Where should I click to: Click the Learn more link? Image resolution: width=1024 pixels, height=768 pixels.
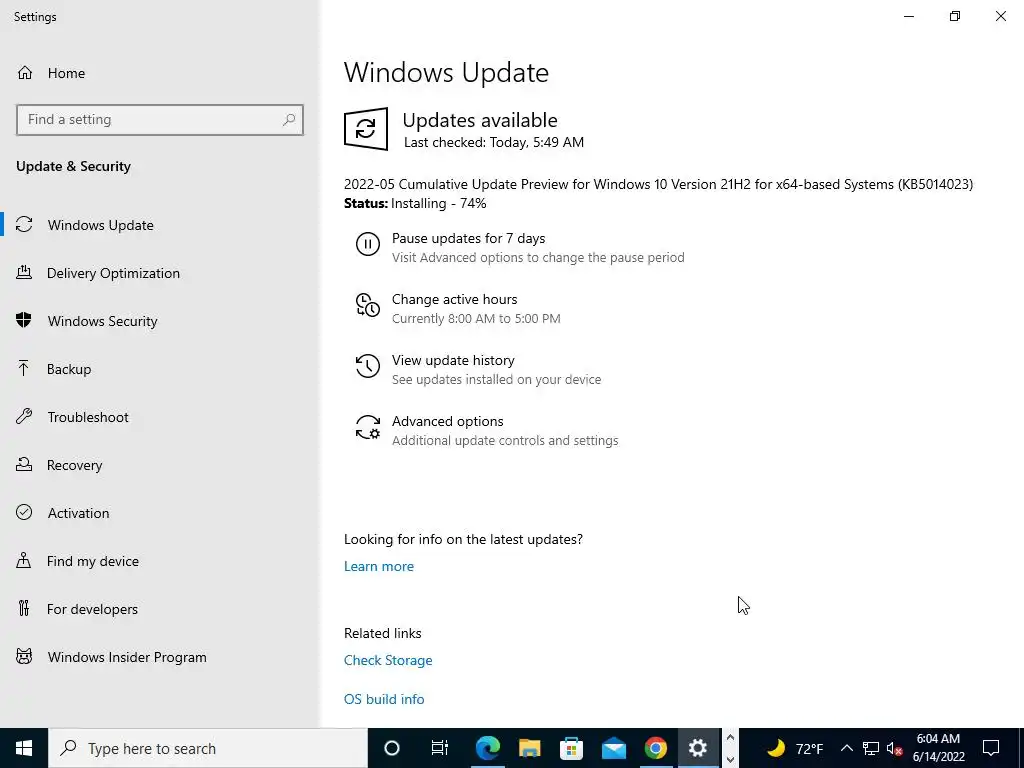[379, 566]
